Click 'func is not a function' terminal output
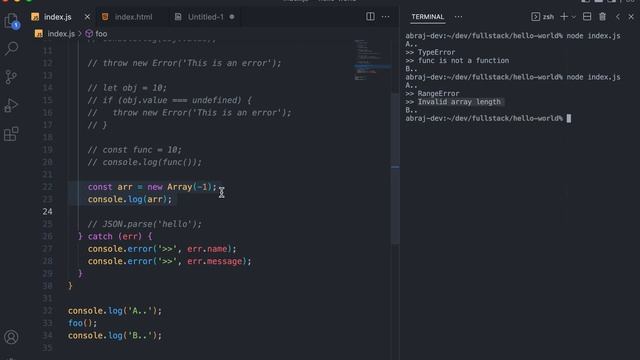 (x=463, y=60)
